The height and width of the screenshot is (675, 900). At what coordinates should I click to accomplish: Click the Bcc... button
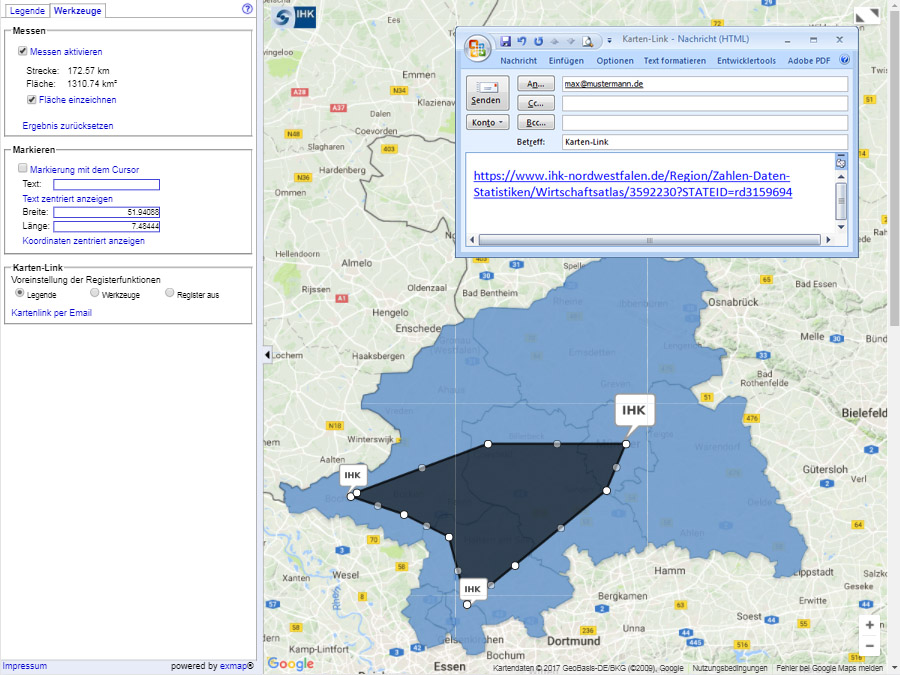[x=536, y=122]
